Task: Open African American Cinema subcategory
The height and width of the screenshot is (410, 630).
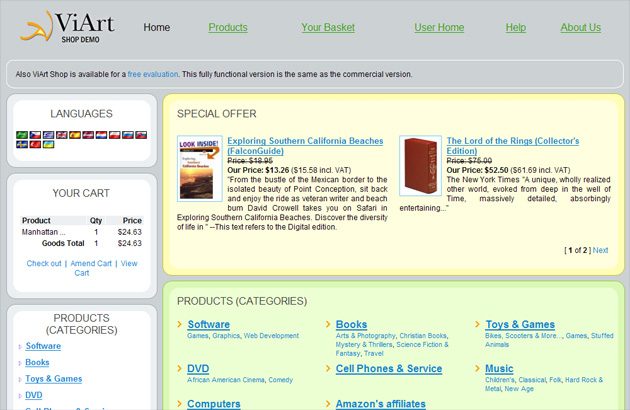Action: click(225, 380)
